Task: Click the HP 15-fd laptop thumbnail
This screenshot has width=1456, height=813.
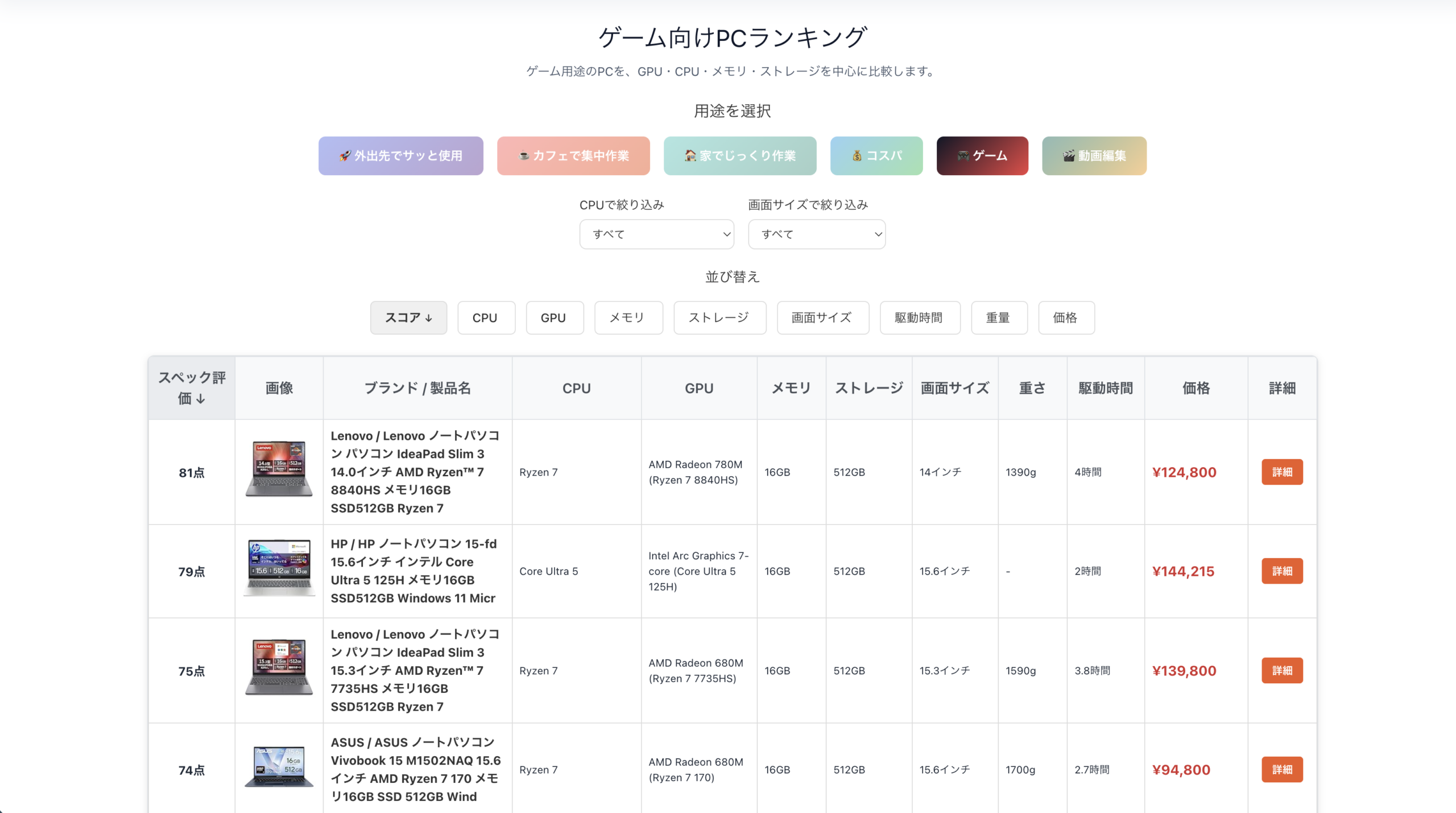Action: coord(279,568)
